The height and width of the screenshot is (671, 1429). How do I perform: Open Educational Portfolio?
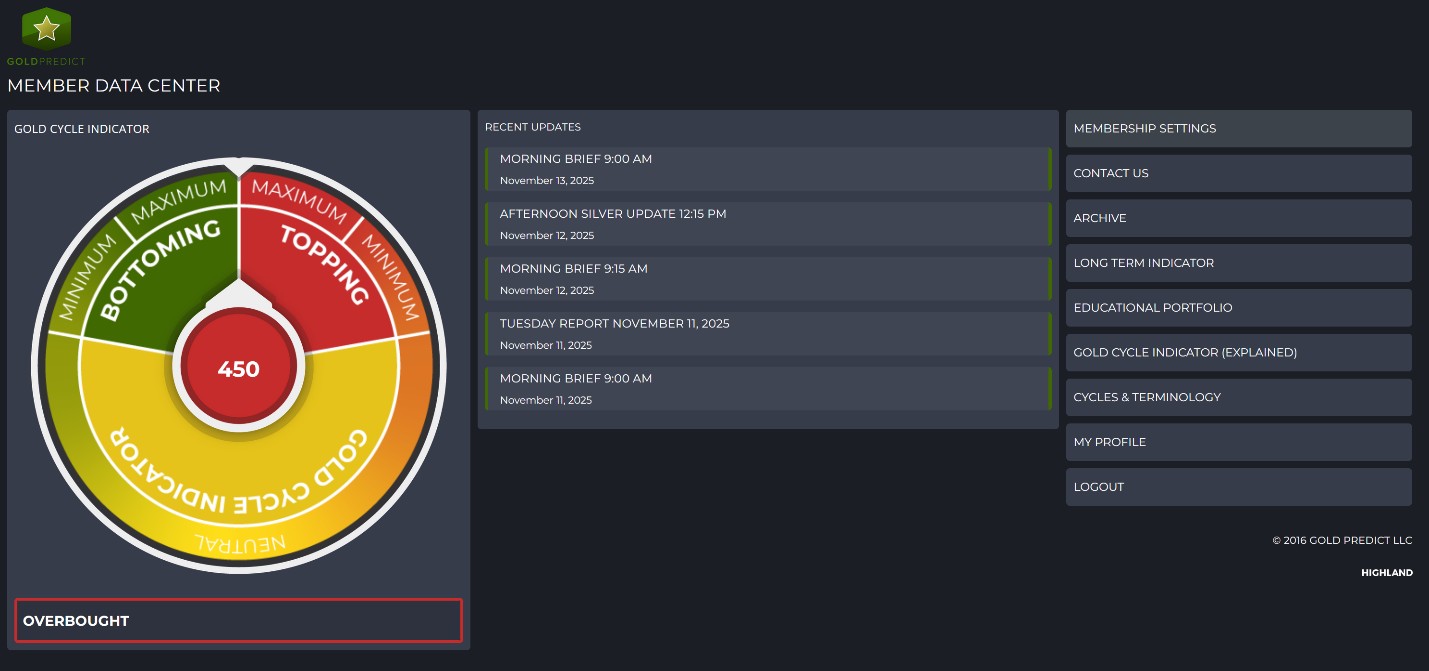point(1238,308)
